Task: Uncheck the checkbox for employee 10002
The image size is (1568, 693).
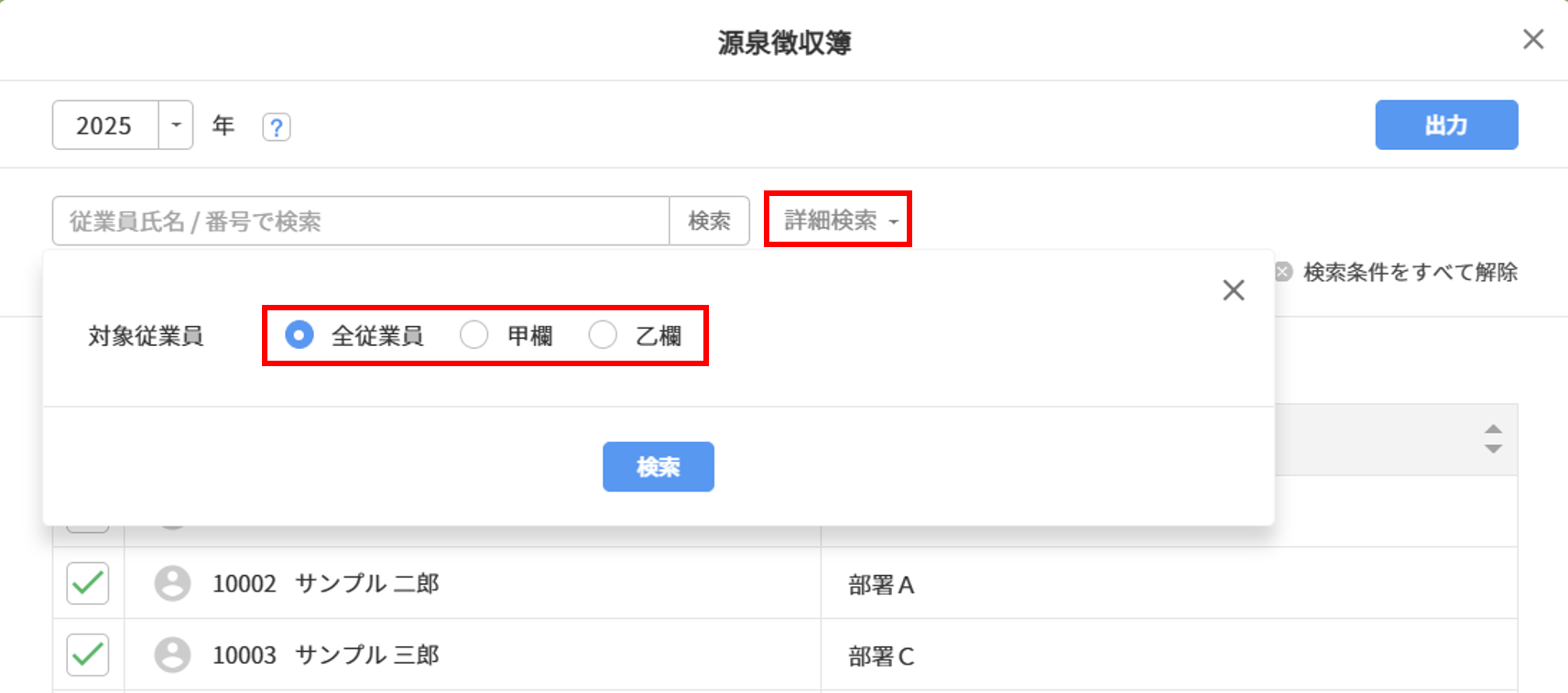Action: pyautogui.click(x=88, y=583)
